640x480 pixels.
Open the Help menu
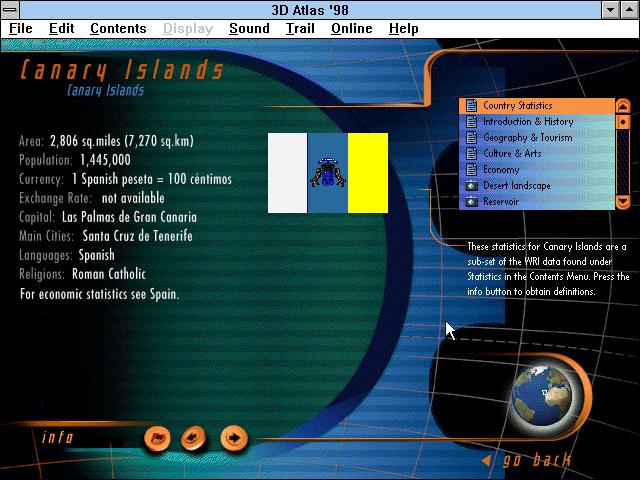[x=403, y=29]
